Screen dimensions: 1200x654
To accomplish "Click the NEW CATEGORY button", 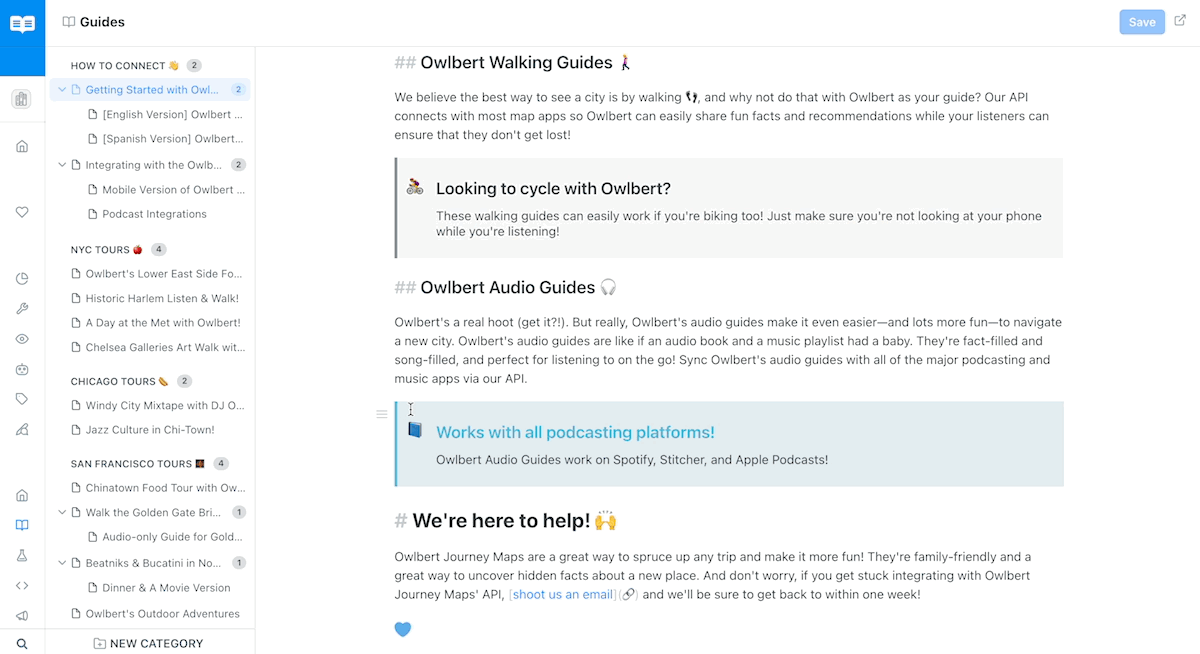I will [148, 644].
